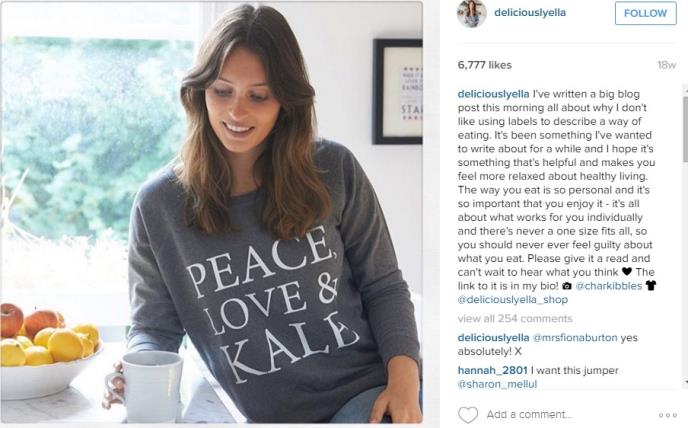Viewport: 688px width, 428px height.
Task: Click the camera emoji in the caption
Action: [567, 286]
